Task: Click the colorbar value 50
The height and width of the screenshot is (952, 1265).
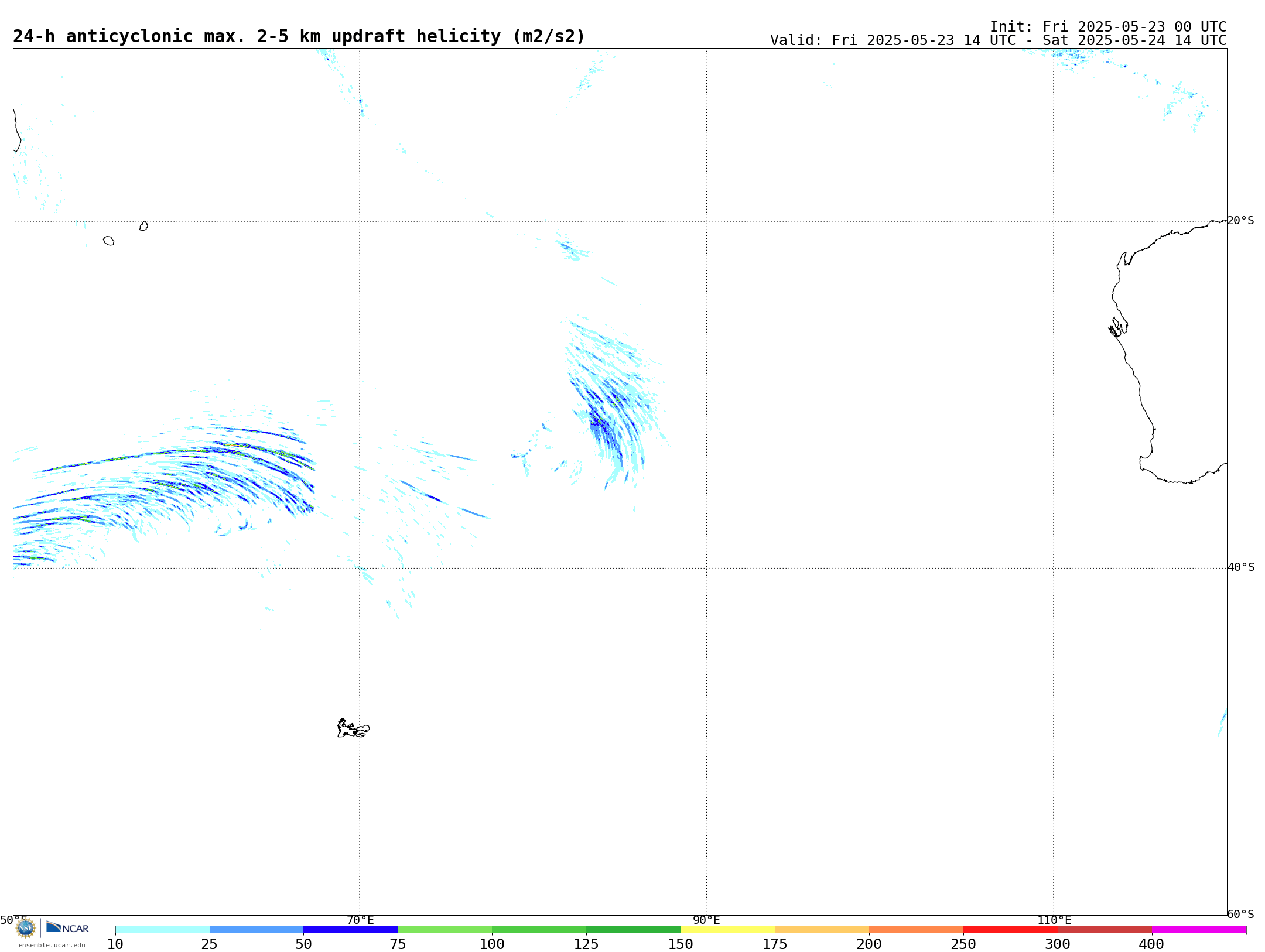Action: coord(303,944)
